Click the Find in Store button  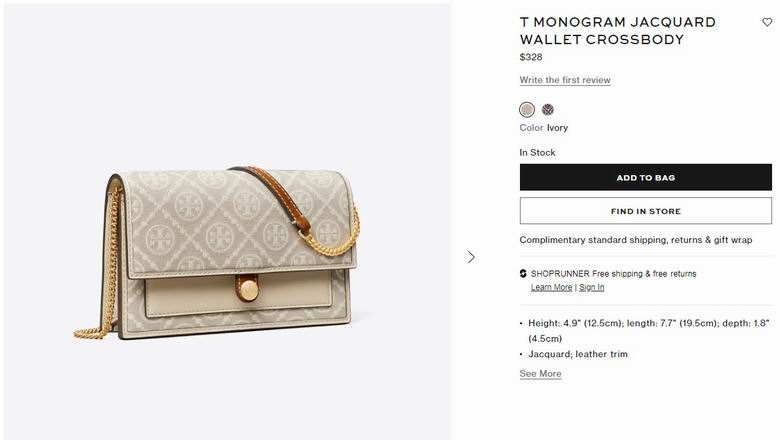click(x=646, y=211)
